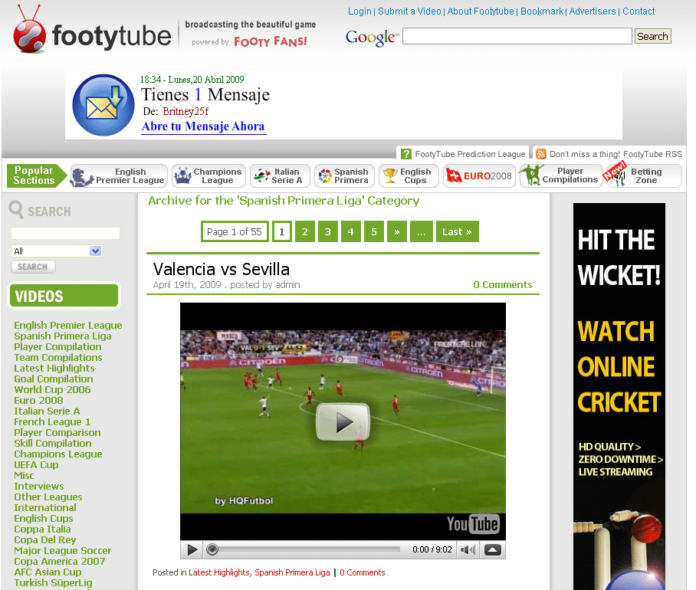Open the Login link

[x=360, y=12]
